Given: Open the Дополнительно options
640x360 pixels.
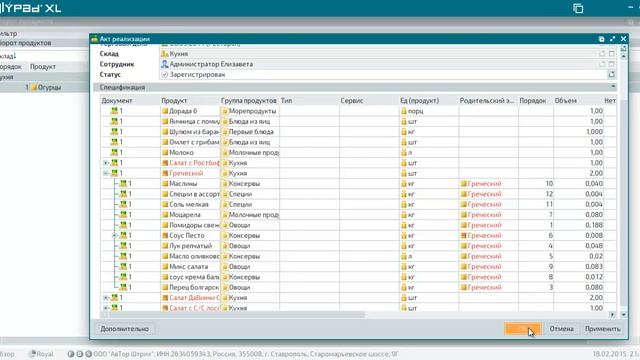Looking at the screenshot, I should (124, 329).
